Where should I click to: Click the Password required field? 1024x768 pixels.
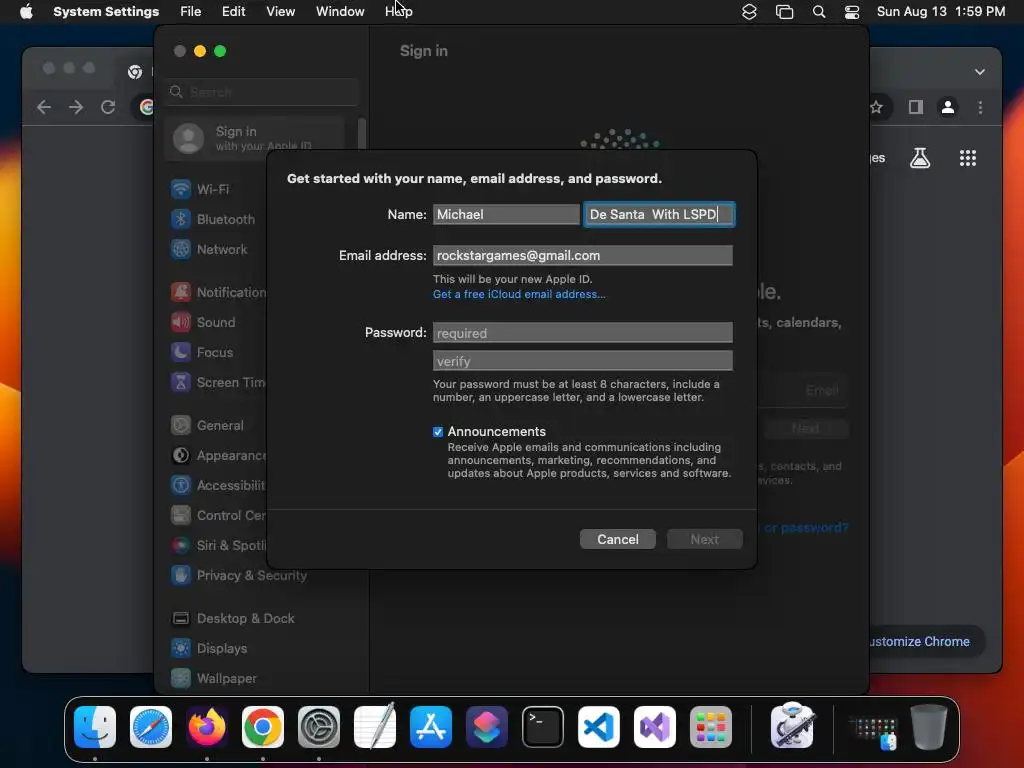(x=583, y=333)
